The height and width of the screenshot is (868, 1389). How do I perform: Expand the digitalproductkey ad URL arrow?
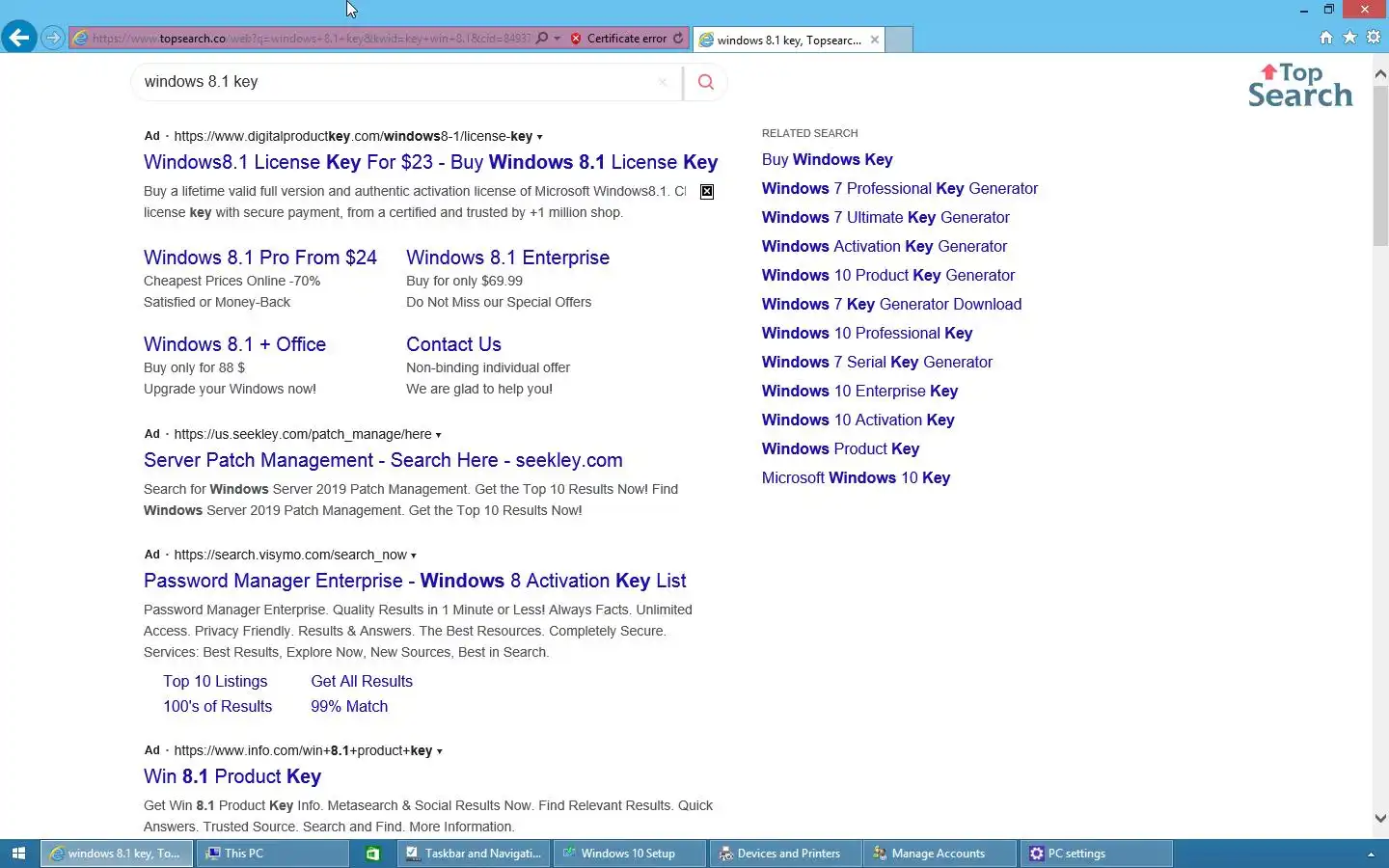click(539, 137)
